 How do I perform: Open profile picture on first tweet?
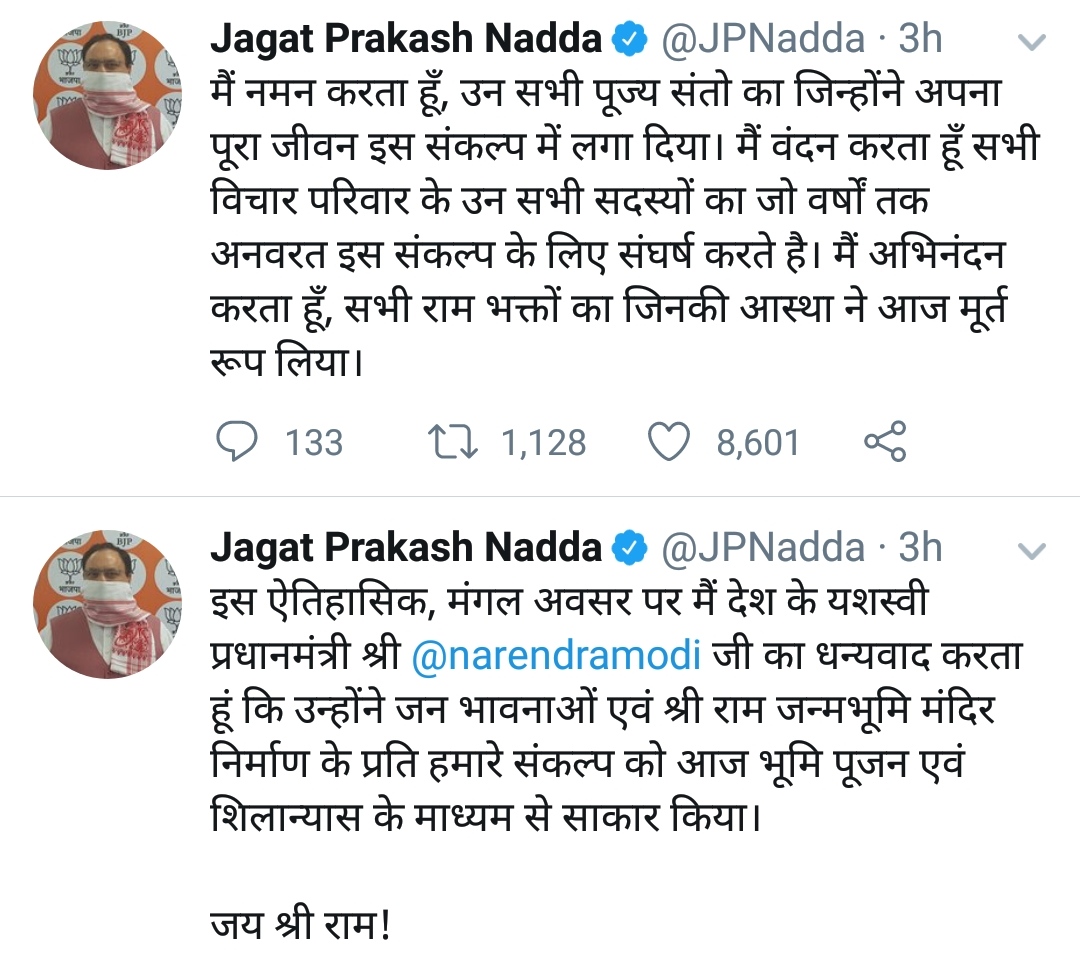pos(107,94)
